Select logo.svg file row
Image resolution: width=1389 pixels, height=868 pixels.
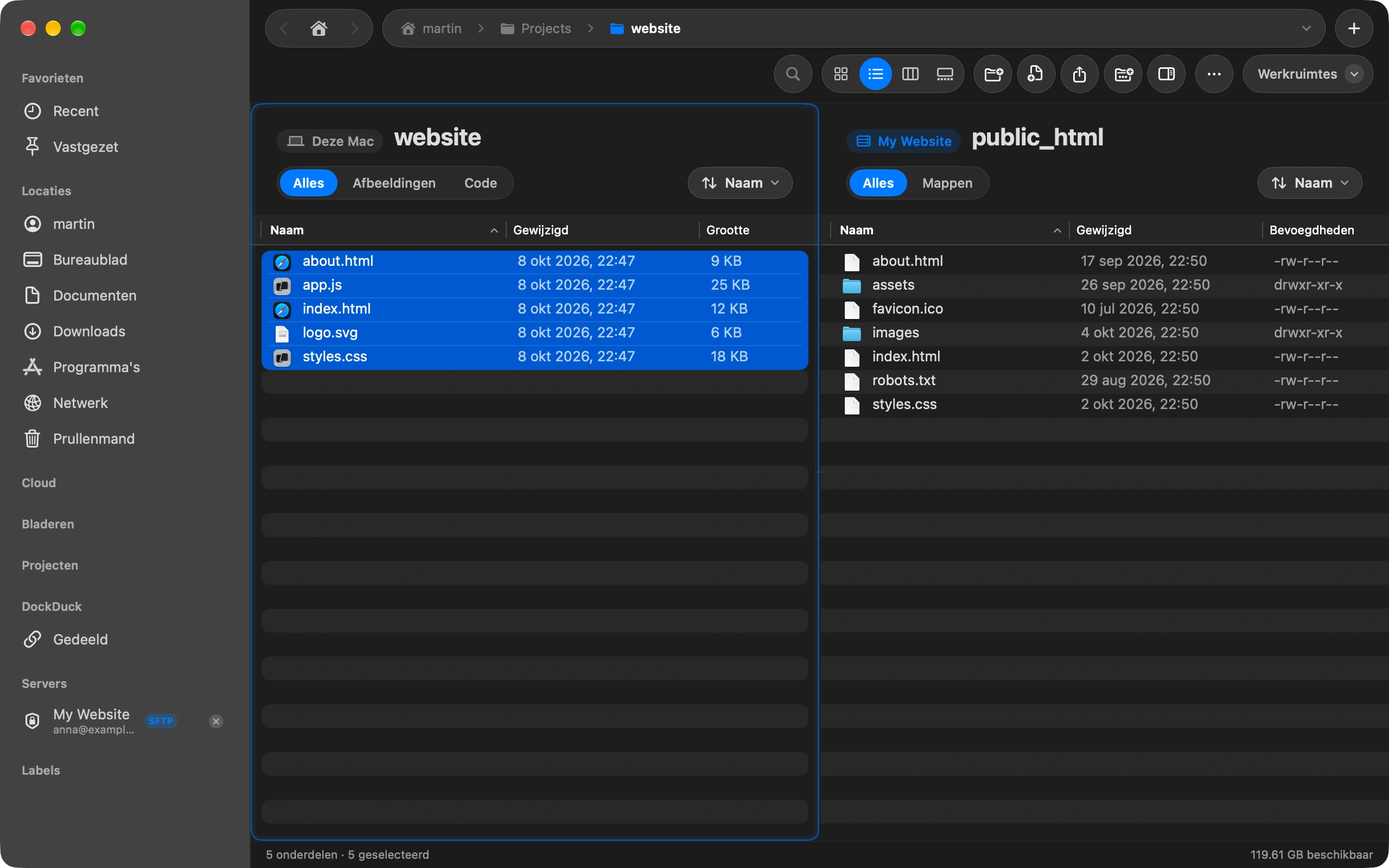point(535,333)
